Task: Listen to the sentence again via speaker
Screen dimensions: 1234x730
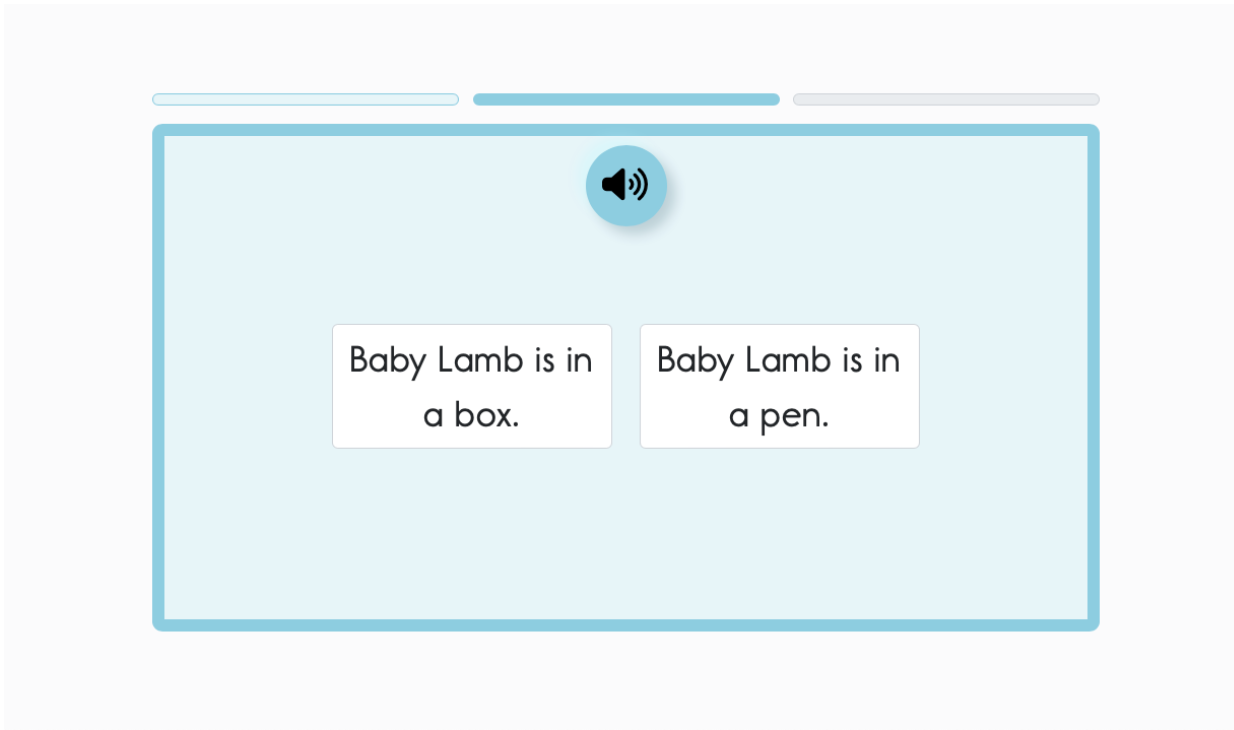Action: coord(626,185)
